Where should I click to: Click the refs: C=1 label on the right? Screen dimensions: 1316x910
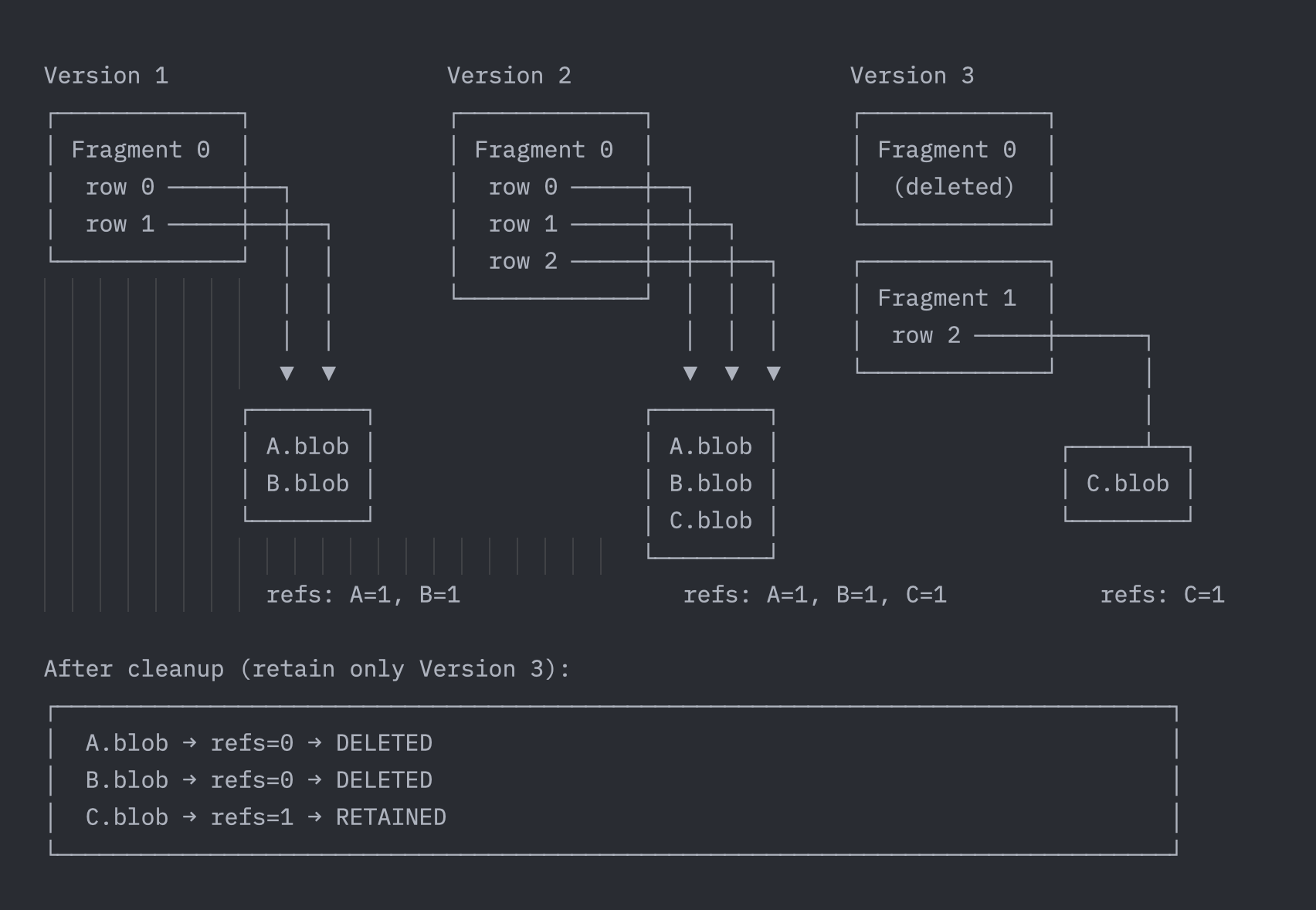click(1163, 595)
